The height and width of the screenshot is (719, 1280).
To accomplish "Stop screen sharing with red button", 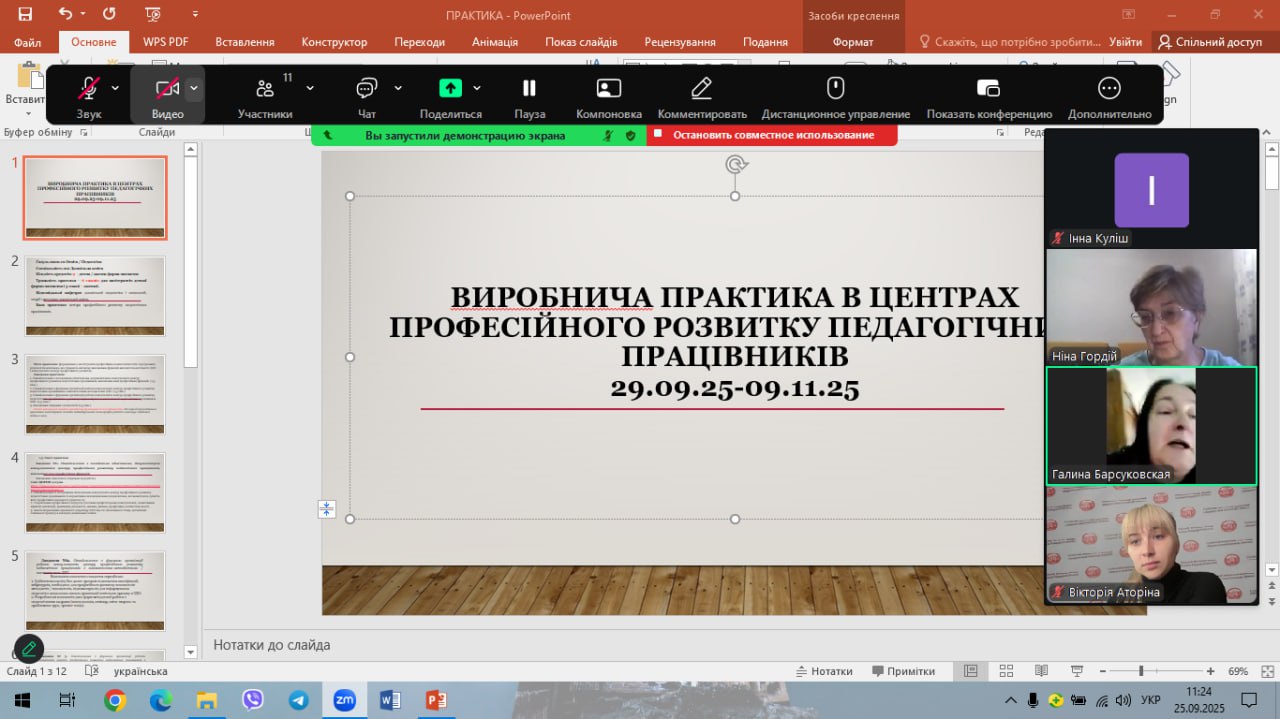I will tap(771, 135).
